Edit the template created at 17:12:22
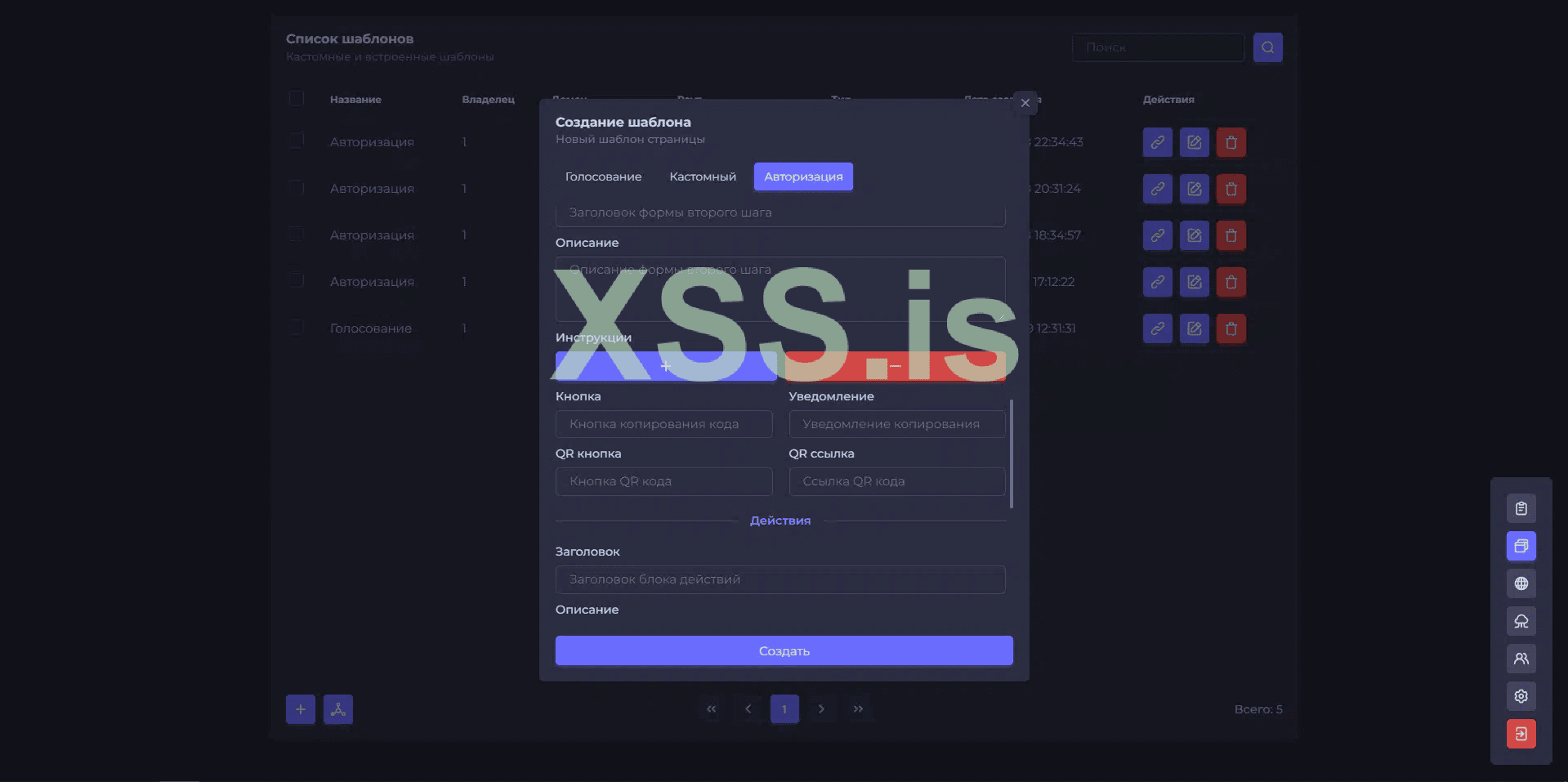This screenshot has width=1568, height=782. (1194, 282)
